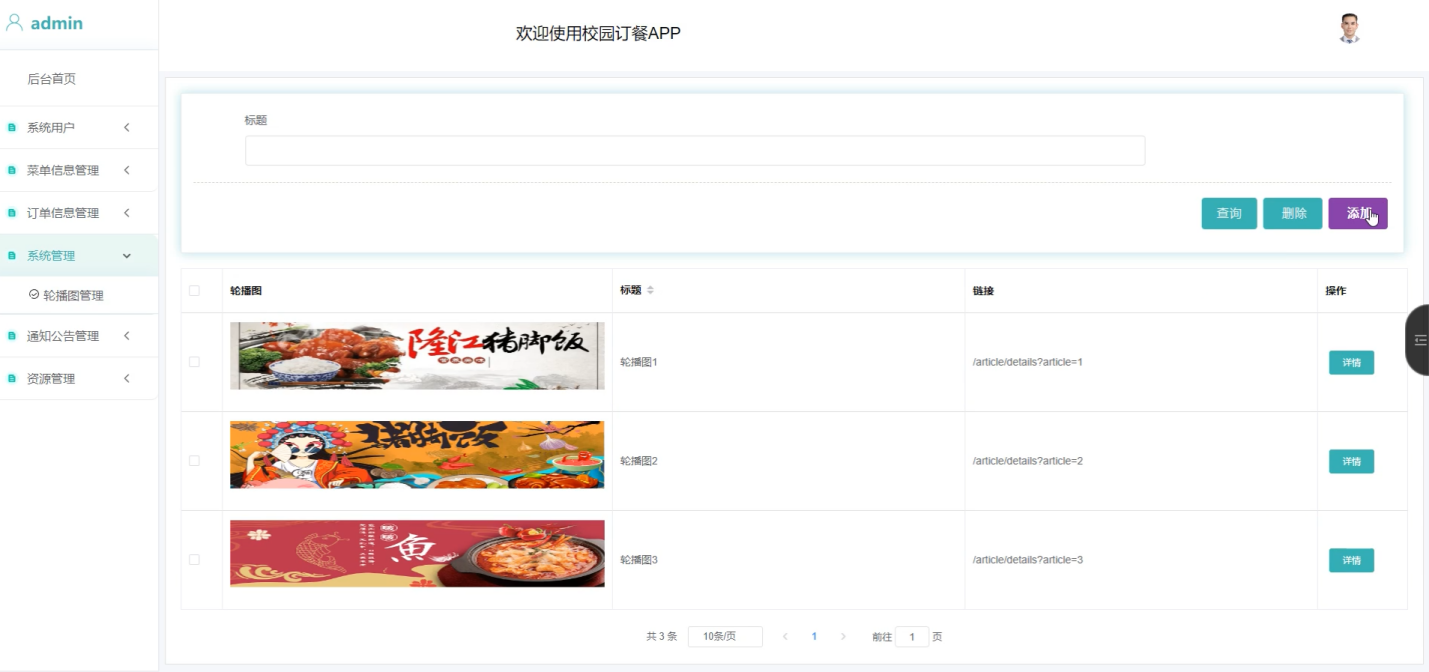
Task: Open the red fish hotpot banner thumbnail
Action: point(417,553)
